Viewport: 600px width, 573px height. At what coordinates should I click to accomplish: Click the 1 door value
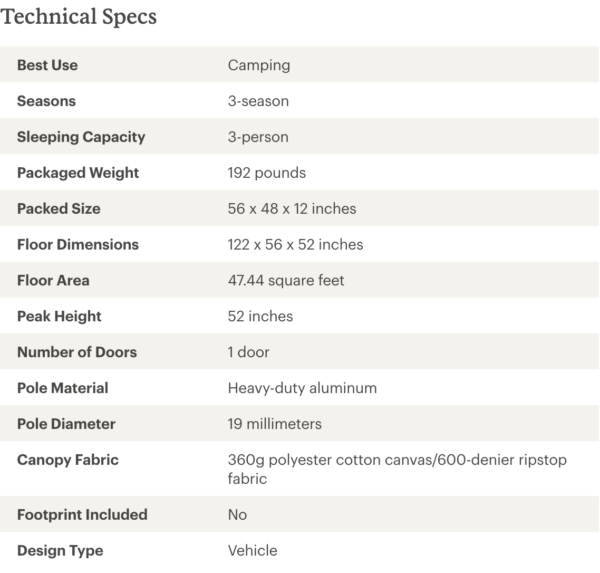[249, 352]
